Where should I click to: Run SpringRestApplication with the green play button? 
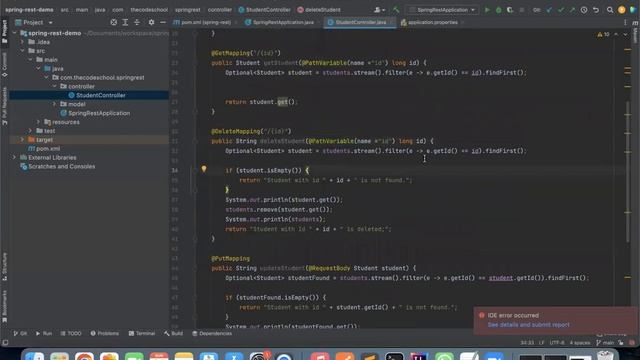coord(487,10)
